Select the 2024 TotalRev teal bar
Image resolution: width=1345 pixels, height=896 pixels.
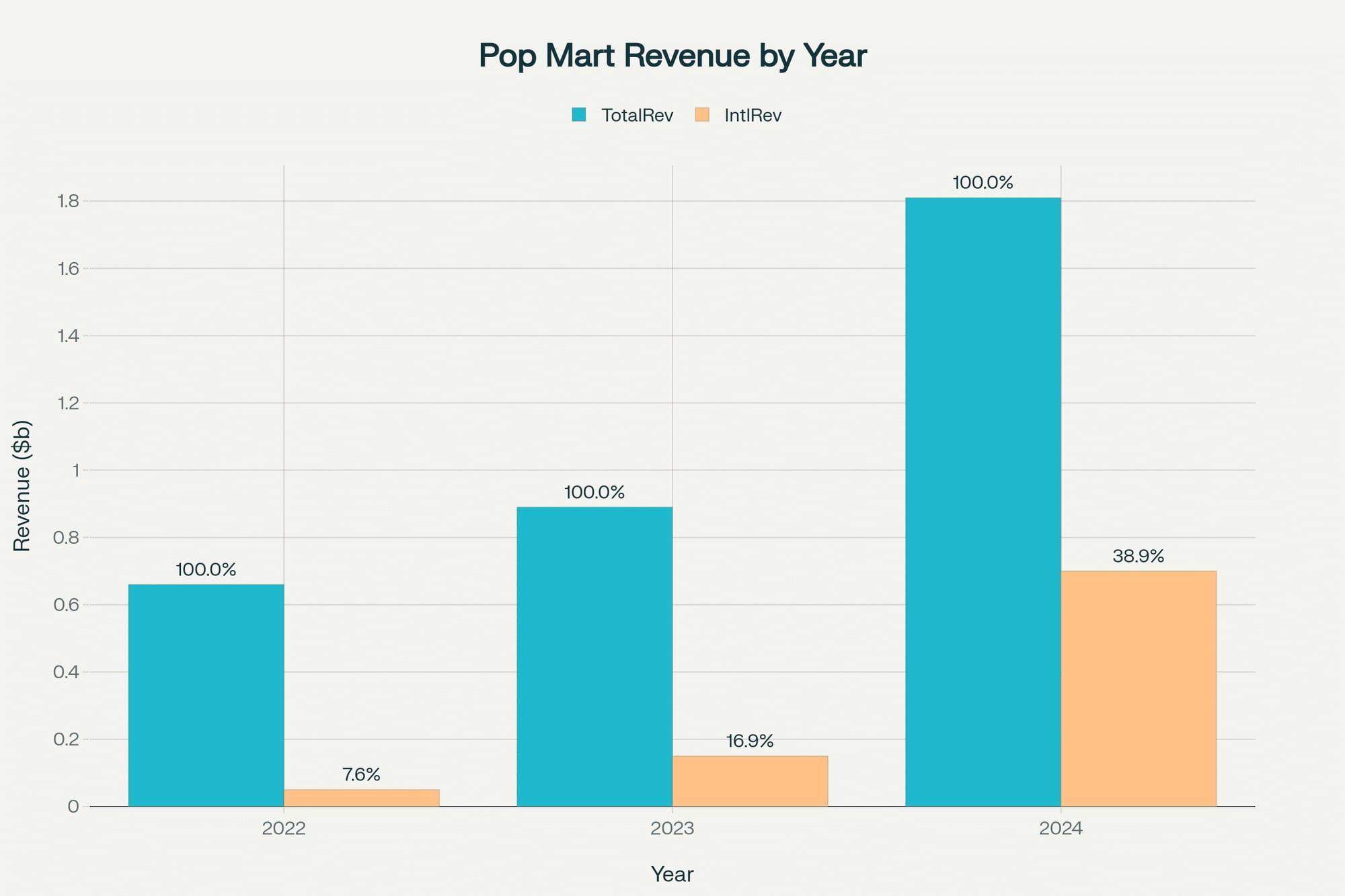[983, 502]
